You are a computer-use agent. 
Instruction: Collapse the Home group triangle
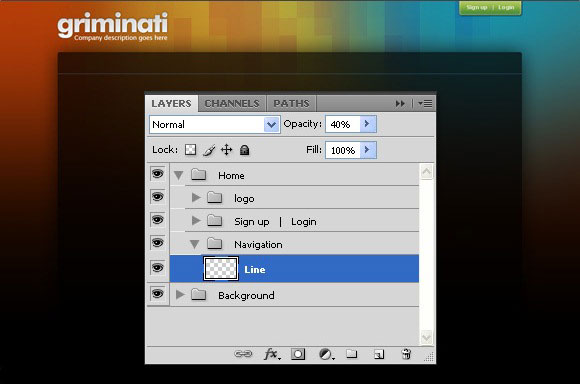(179, 175)
